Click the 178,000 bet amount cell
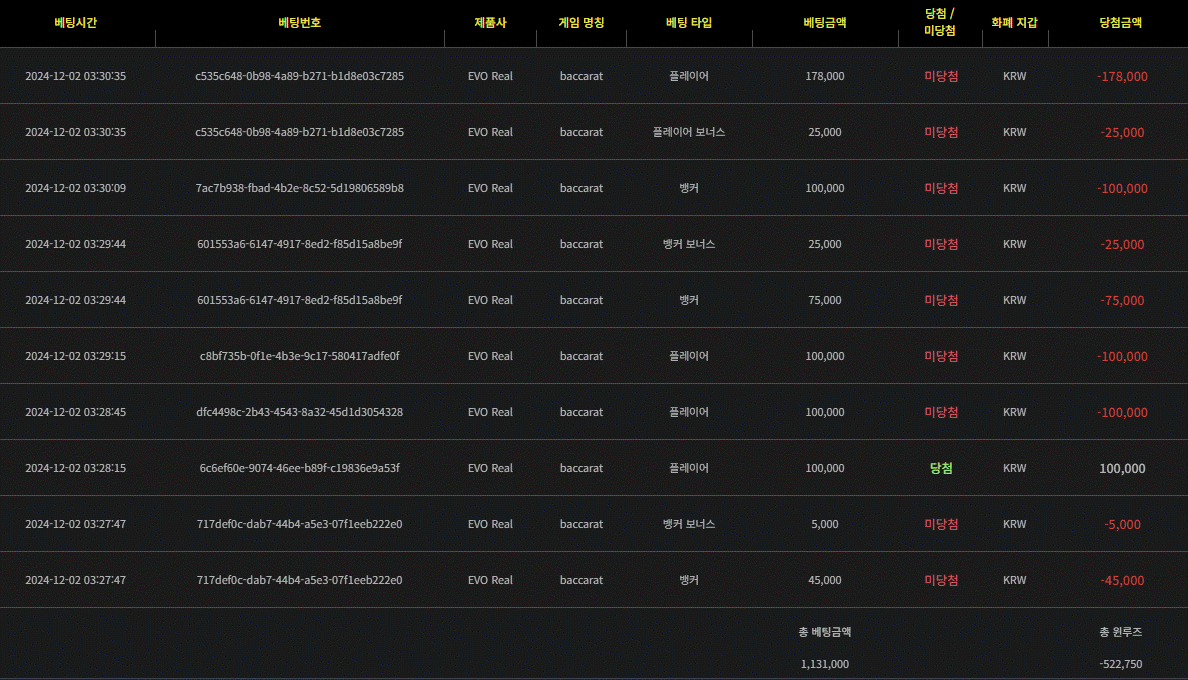The image size is (1188, 680). (x=825, y=76)
